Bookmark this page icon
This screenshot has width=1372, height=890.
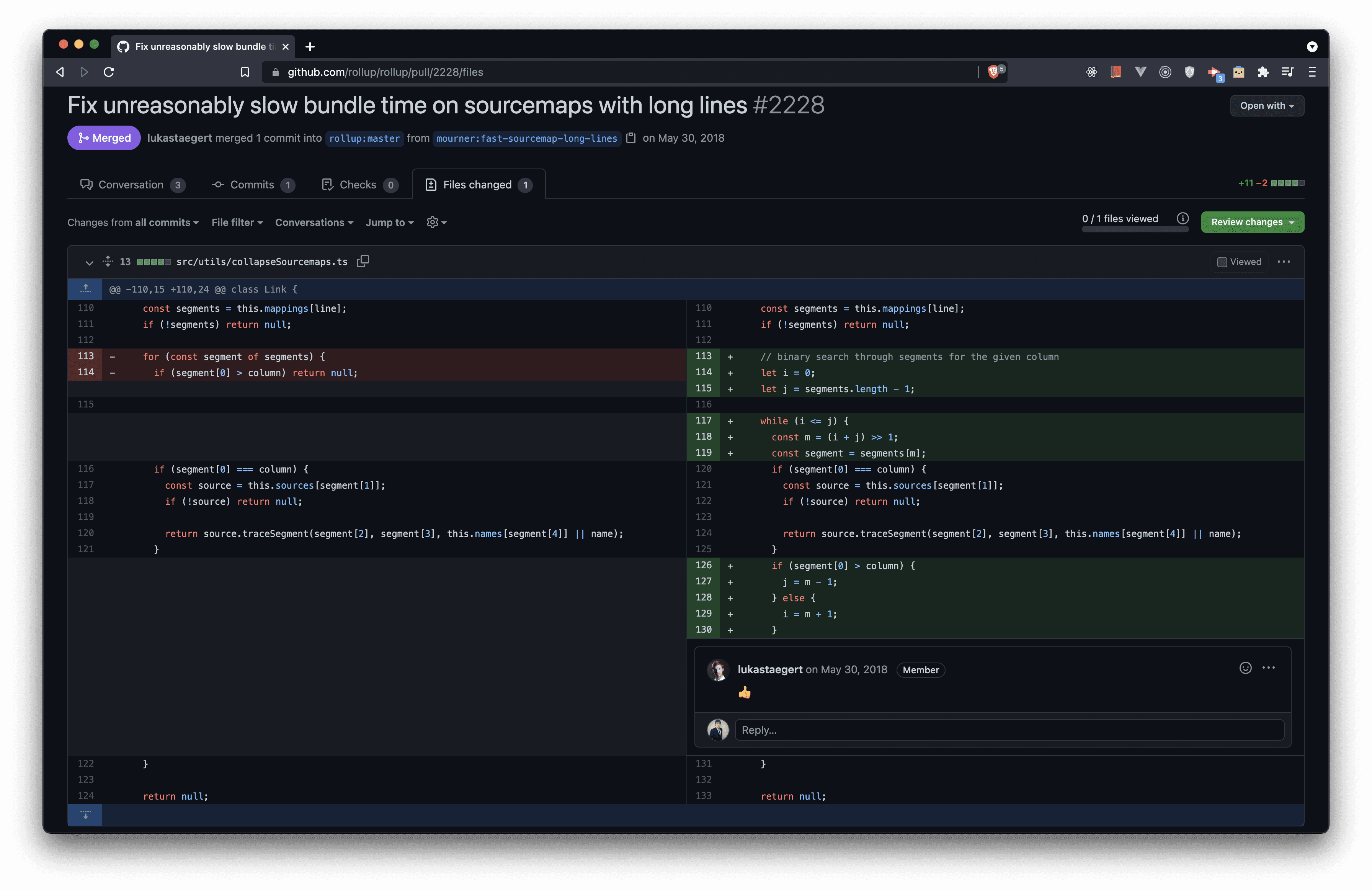[x=245, y=72]
